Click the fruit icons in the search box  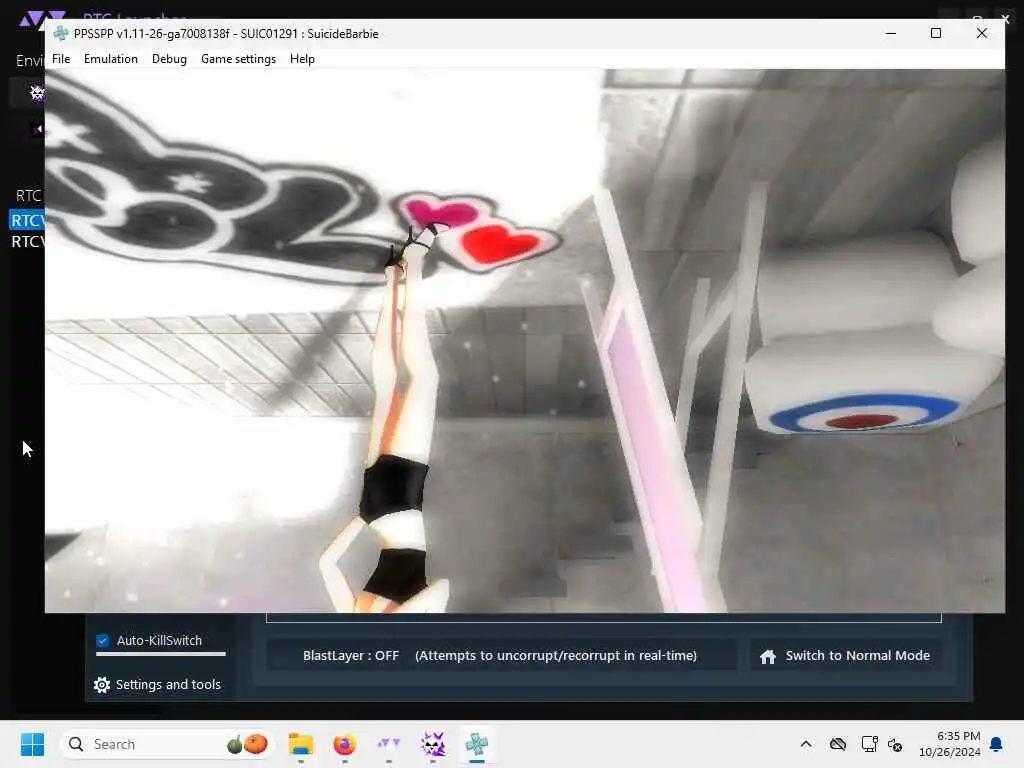click(248, 744)
